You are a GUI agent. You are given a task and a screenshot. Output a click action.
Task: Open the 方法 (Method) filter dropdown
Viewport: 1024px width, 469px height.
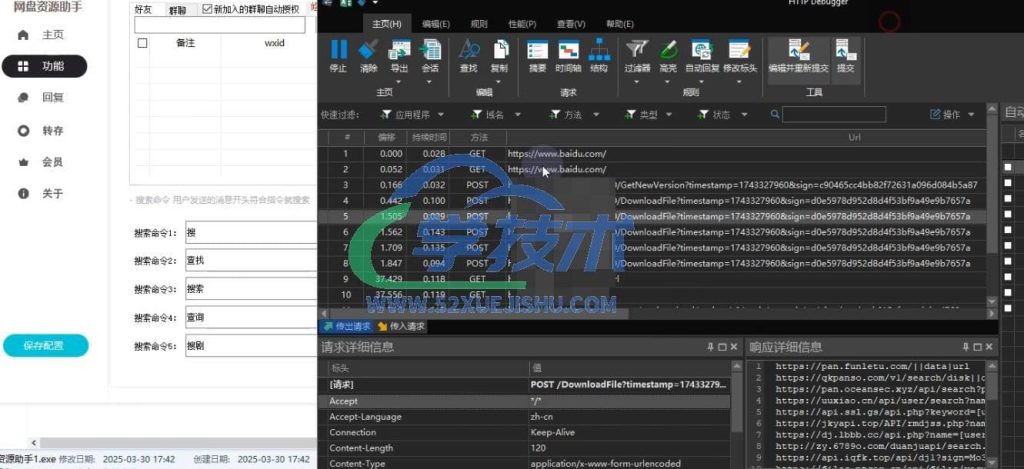click(569, 114)
